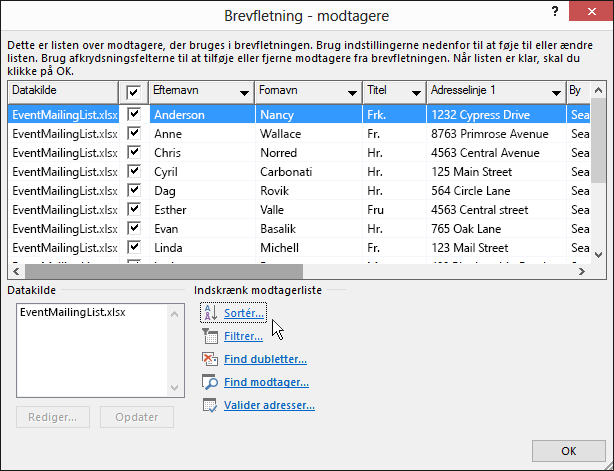The height and width of the screenshot is (471, 614).
Task: Click the magnifier icon beside Find modtager
Action: (x=210, y=382)
